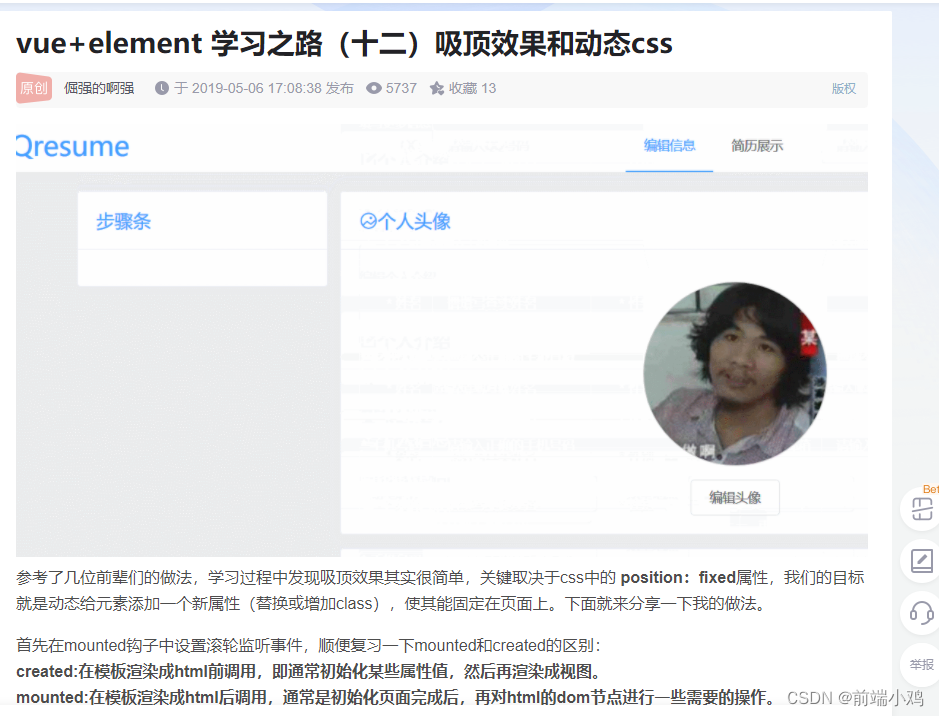The image size is (939, 716).
Task: Click the 收藏 13 text
Action: pos(472,89)
